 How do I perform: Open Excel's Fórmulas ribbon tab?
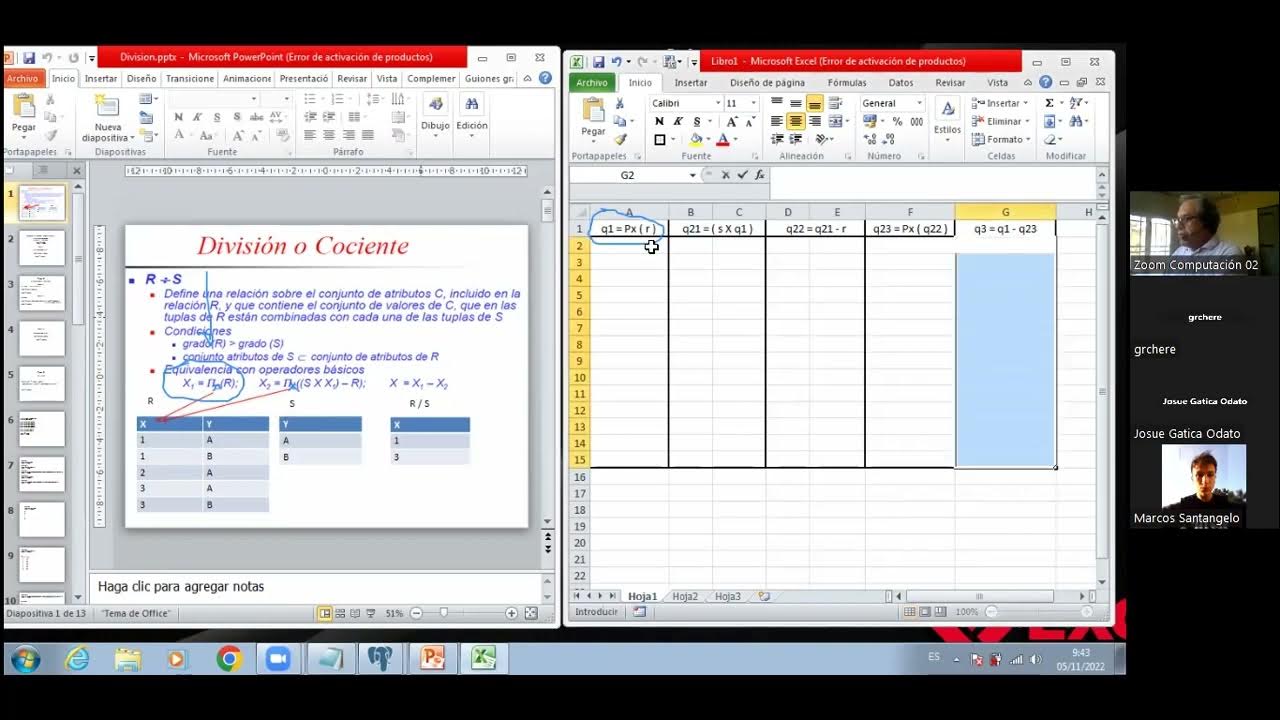pos(847,83)
